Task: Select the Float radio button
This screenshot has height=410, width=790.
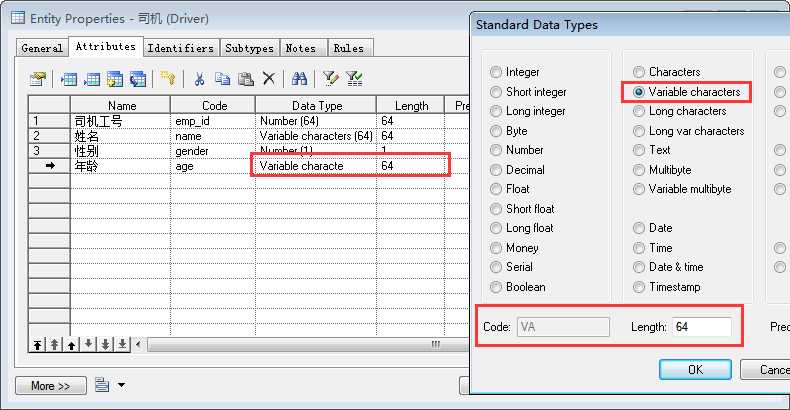Action: (496, 189)
